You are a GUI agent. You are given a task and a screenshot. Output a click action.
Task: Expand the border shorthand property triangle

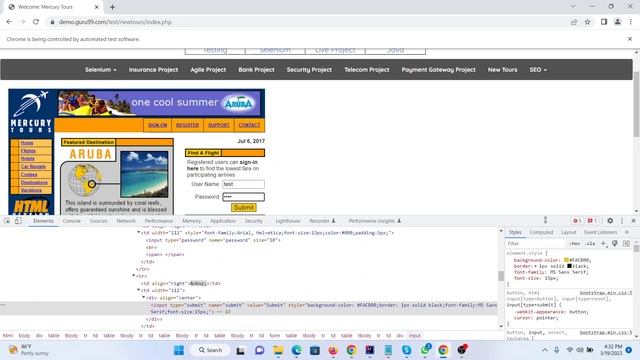(536, 266)
